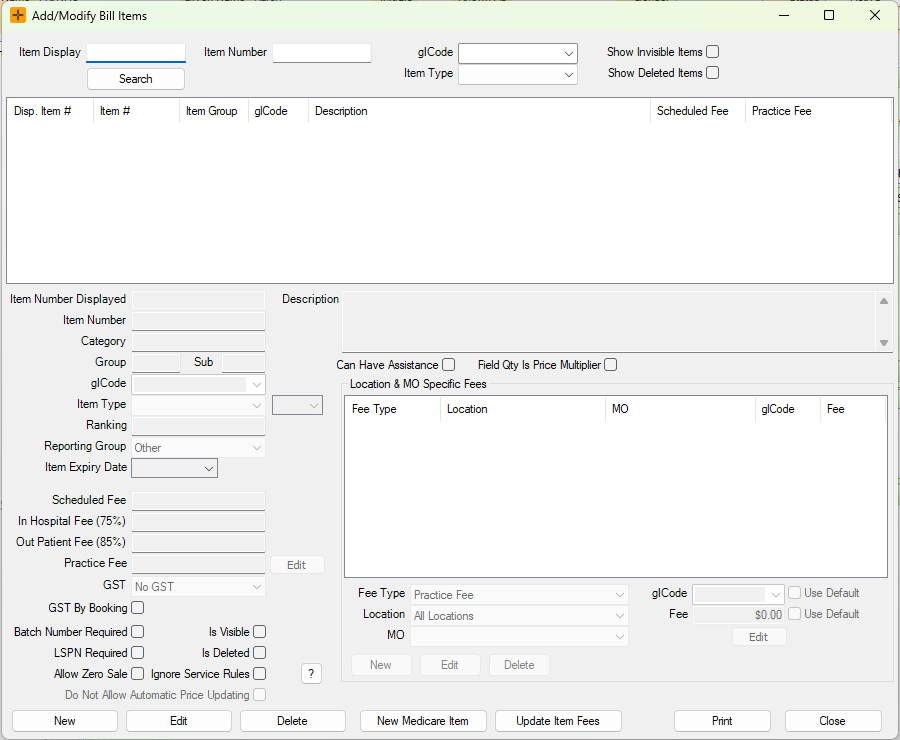Sort by the Scheduled Fee column header
The width and height of the screenshot is (900, 740).
(x=693, y=111)
